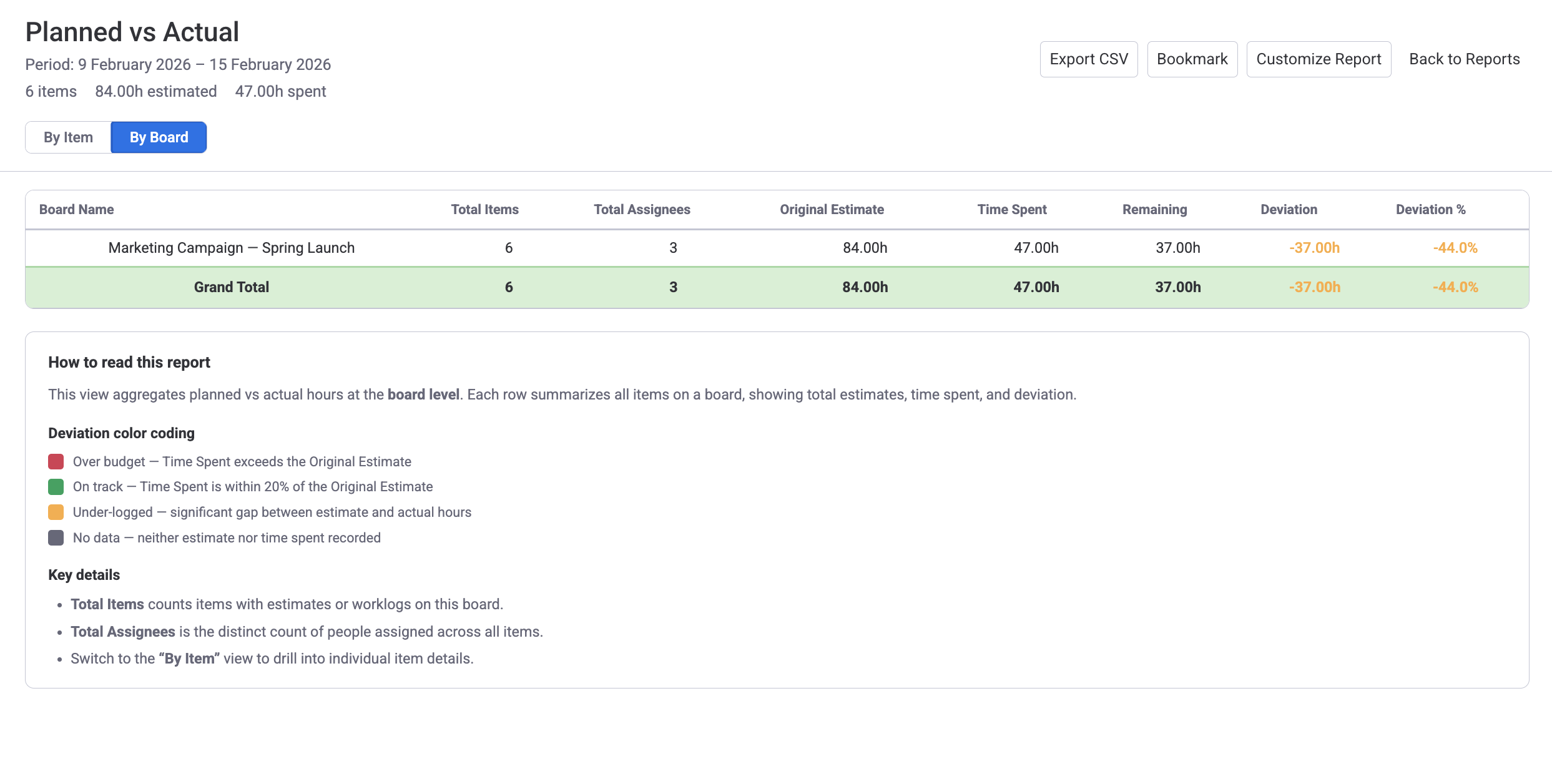Viewport: 1552px width, 784px height.
Task: Click the gray No data color swatch
Action: click(56, 537)
